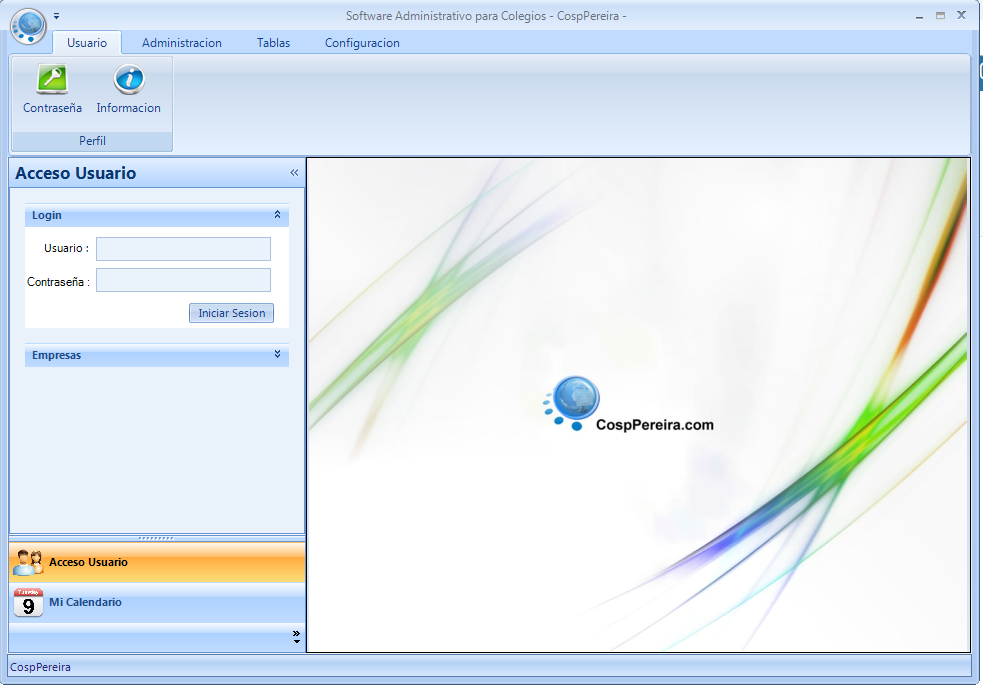983x685 pixels.
Task: Switch to the Administracion ribbon tab
Action: coord(181,43)
